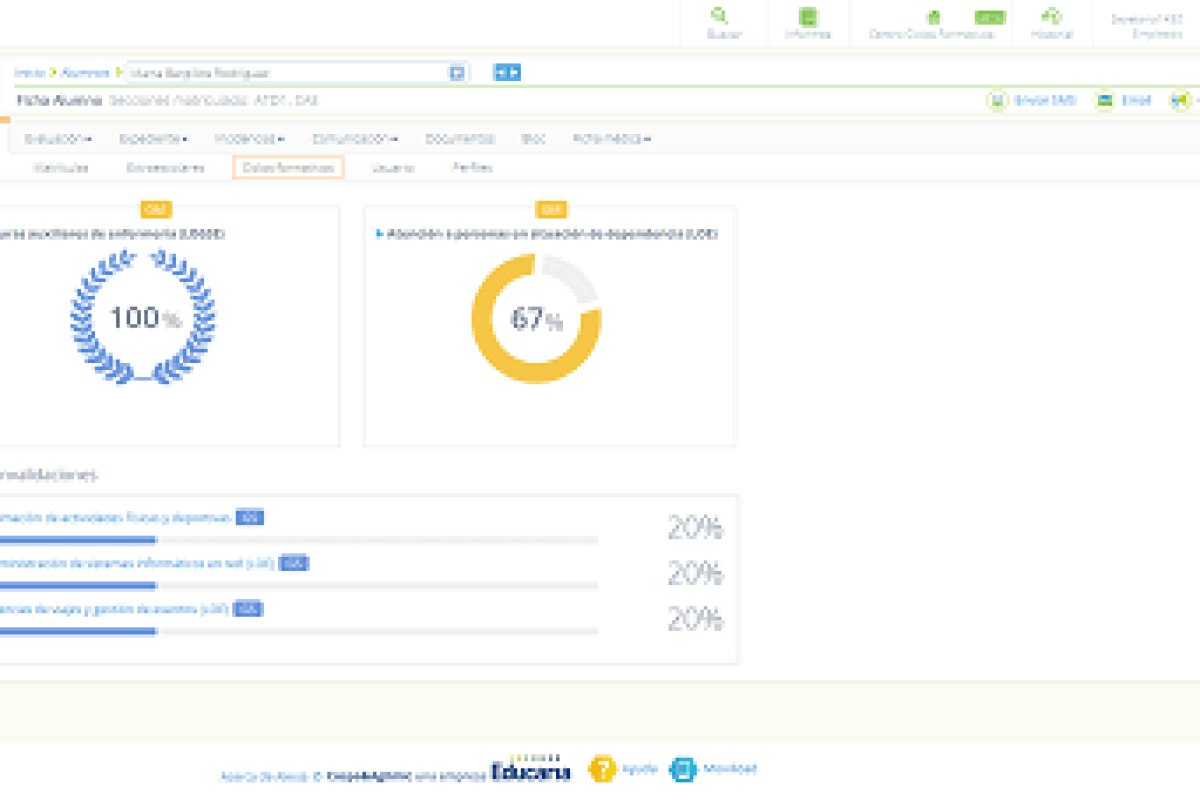The height and width of the screenshot is (800, 1200).
Task: Click the blue previous/next student arrows
Action: click(x=507, y=72)
